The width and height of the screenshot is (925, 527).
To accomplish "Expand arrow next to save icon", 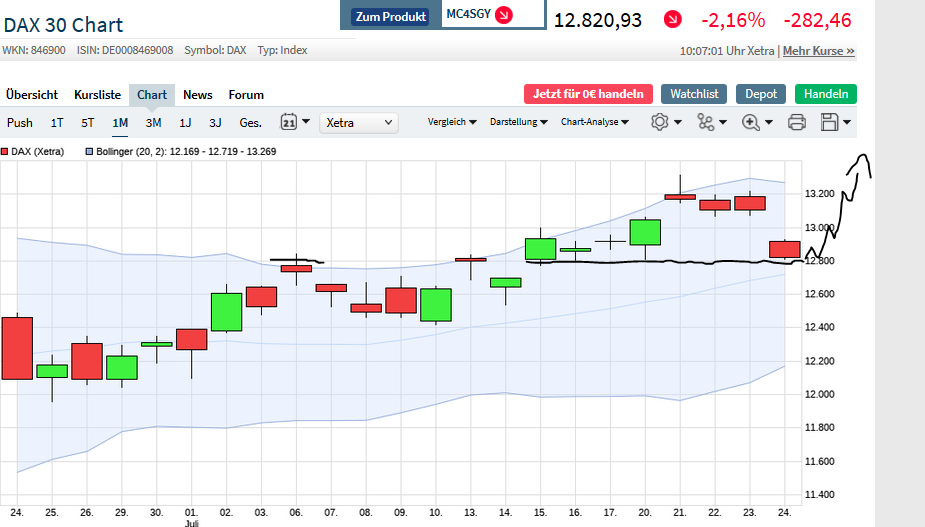I will (x=847, y=122).
